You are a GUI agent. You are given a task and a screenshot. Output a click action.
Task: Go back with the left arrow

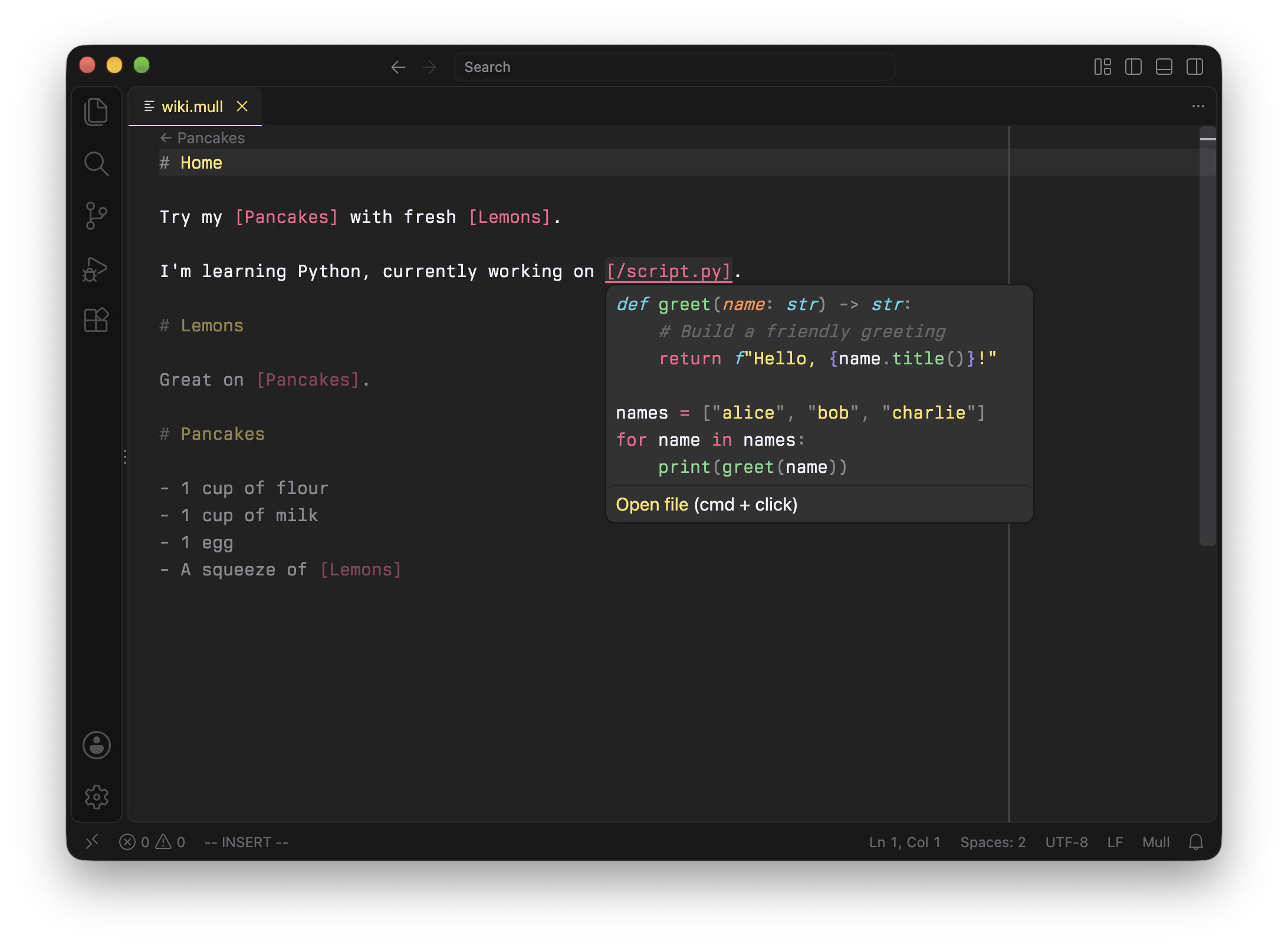[399, 67]
